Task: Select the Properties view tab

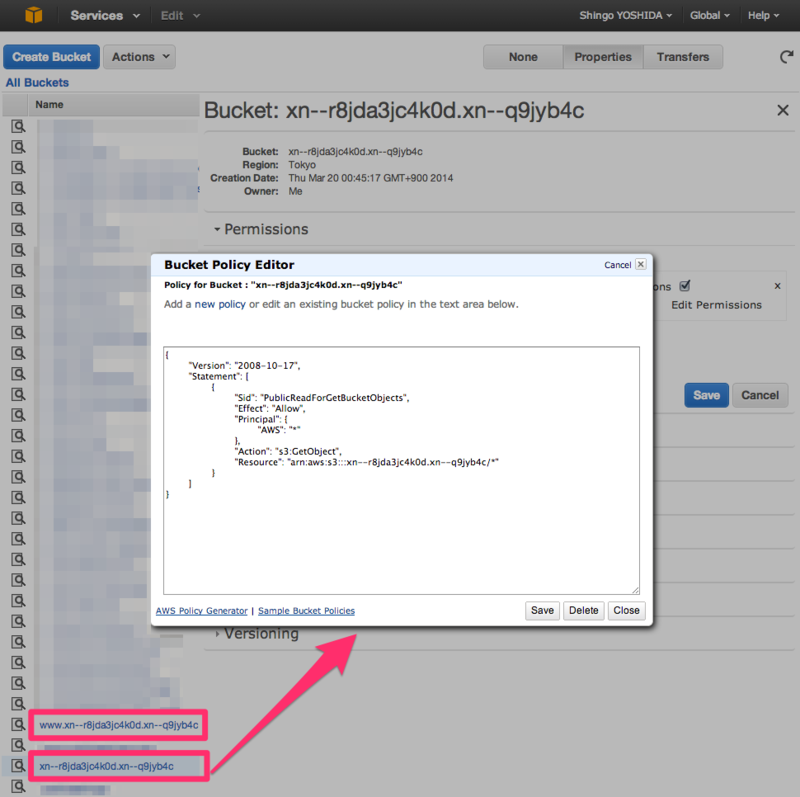Action: [603, 57]
